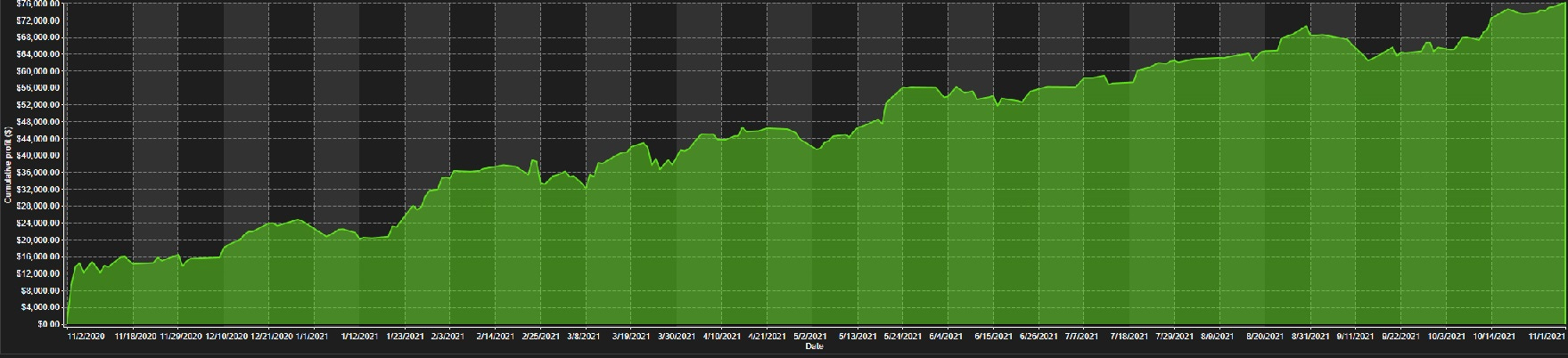The height and width of the screenshot is (358, 1568).
Task: Select the $44,000.00 axis value
Action: coord(37,138)
